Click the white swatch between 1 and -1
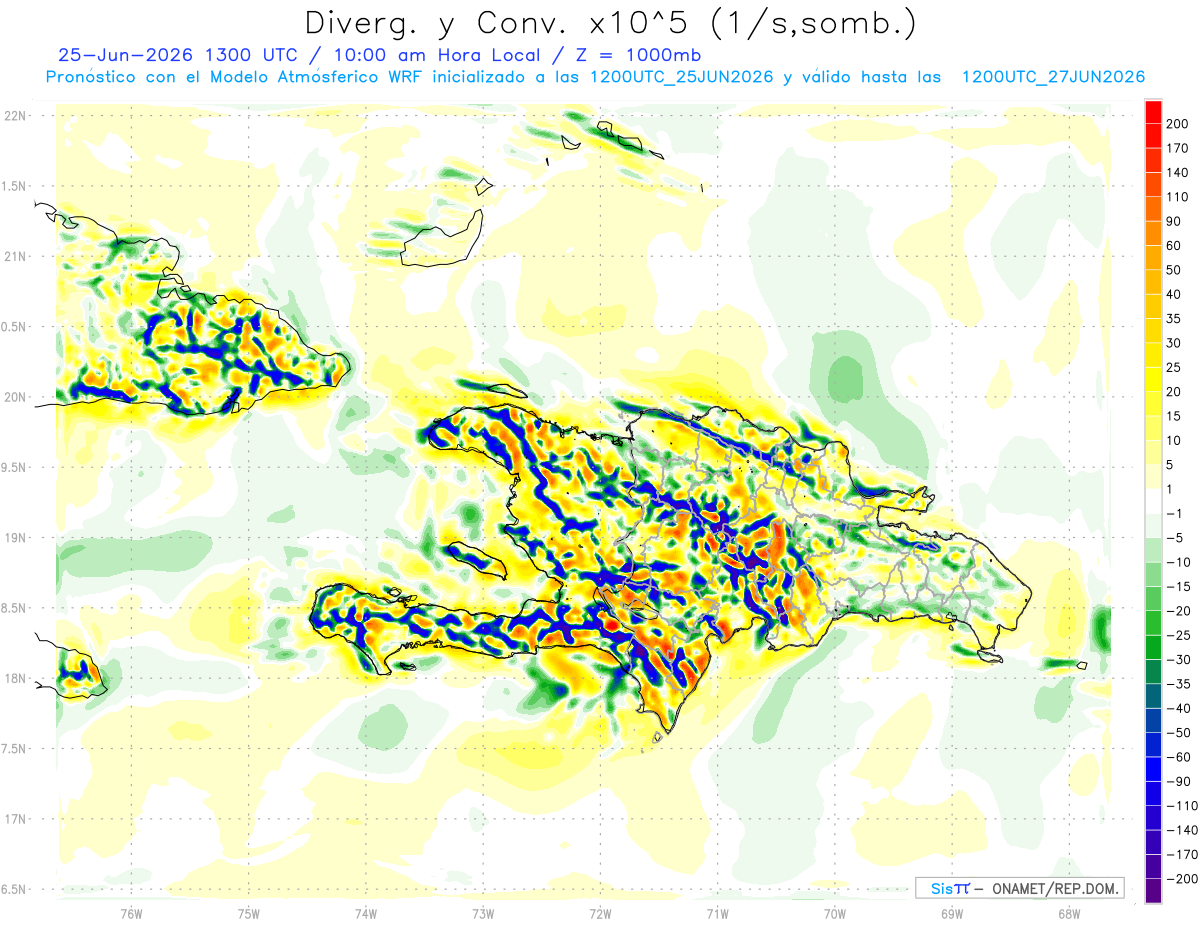 tap(1153, 501)
